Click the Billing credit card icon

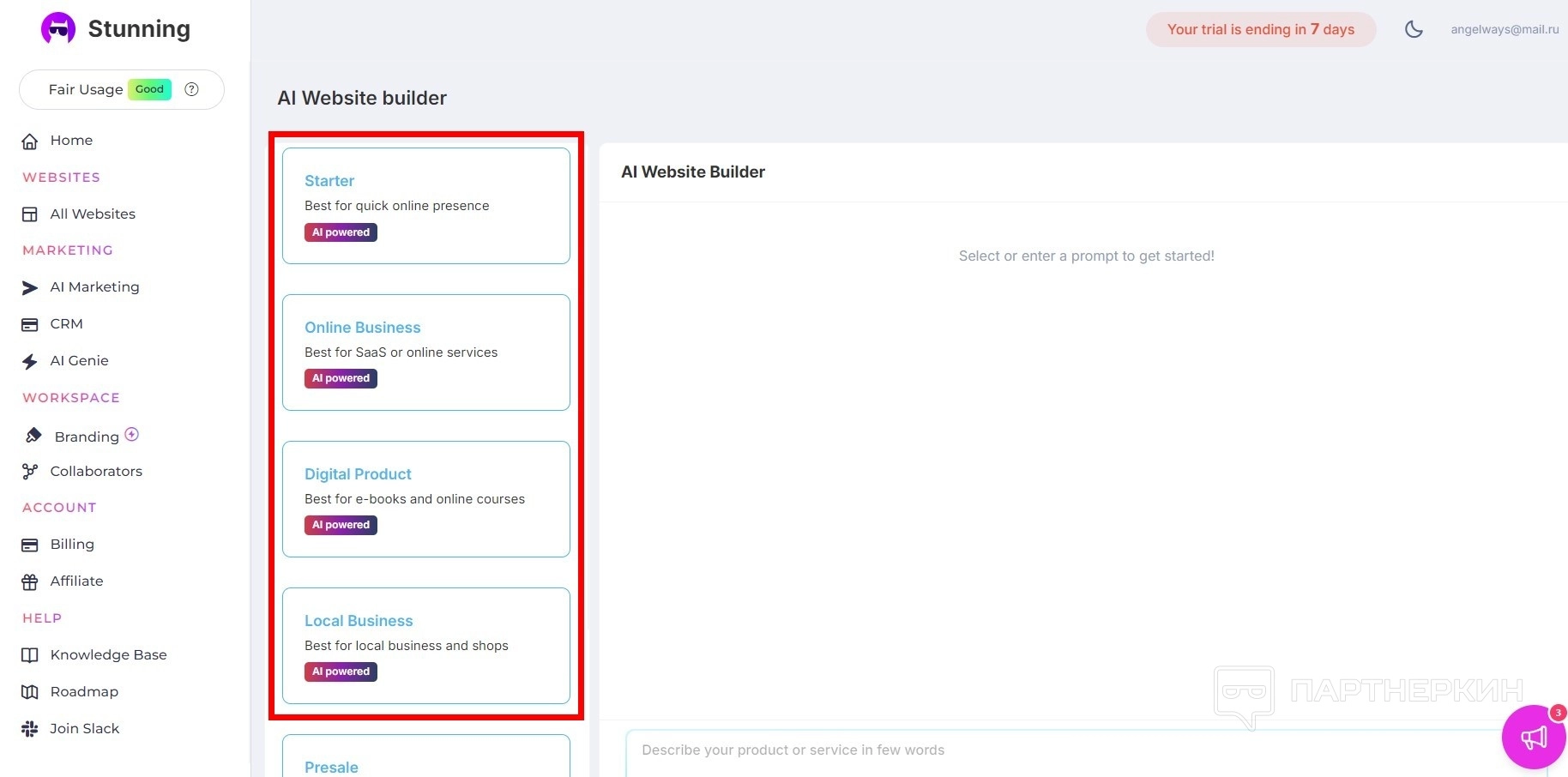pos(30,545)
